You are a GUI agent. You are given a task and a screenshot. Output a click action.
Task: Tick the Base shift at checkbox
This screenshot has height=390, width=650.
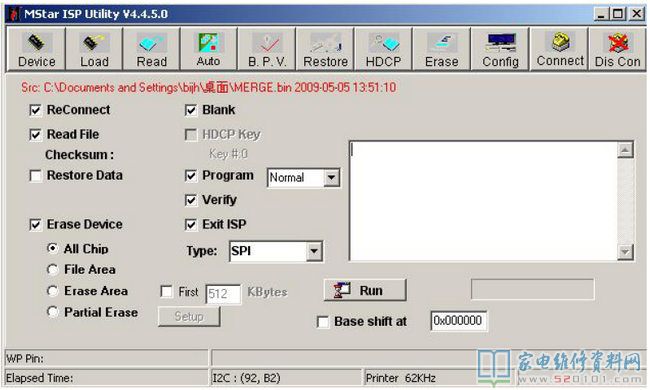pos(323,322)
